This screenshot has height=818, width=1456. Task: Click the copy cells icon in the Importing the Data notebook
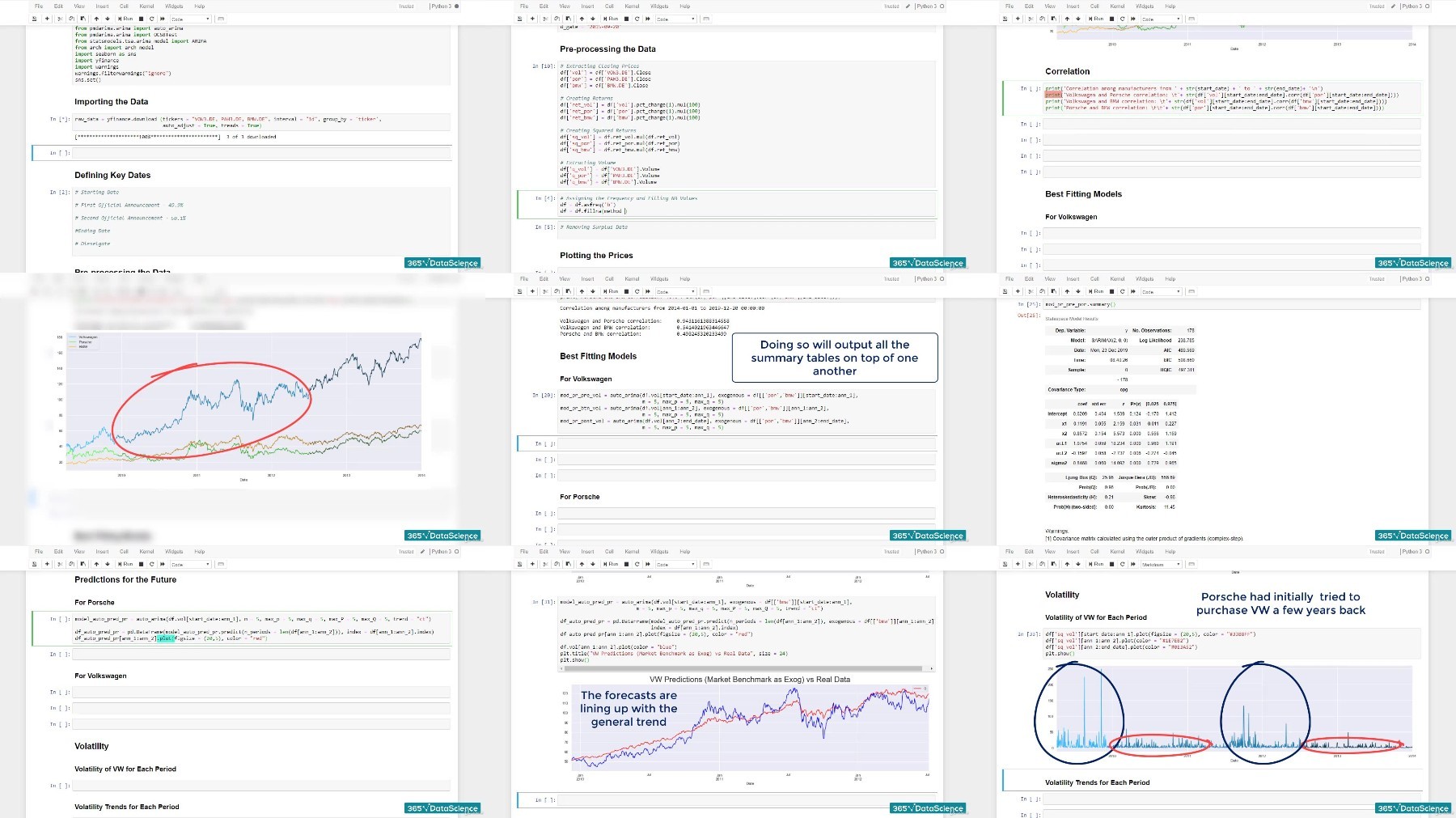tap(71, 19)
